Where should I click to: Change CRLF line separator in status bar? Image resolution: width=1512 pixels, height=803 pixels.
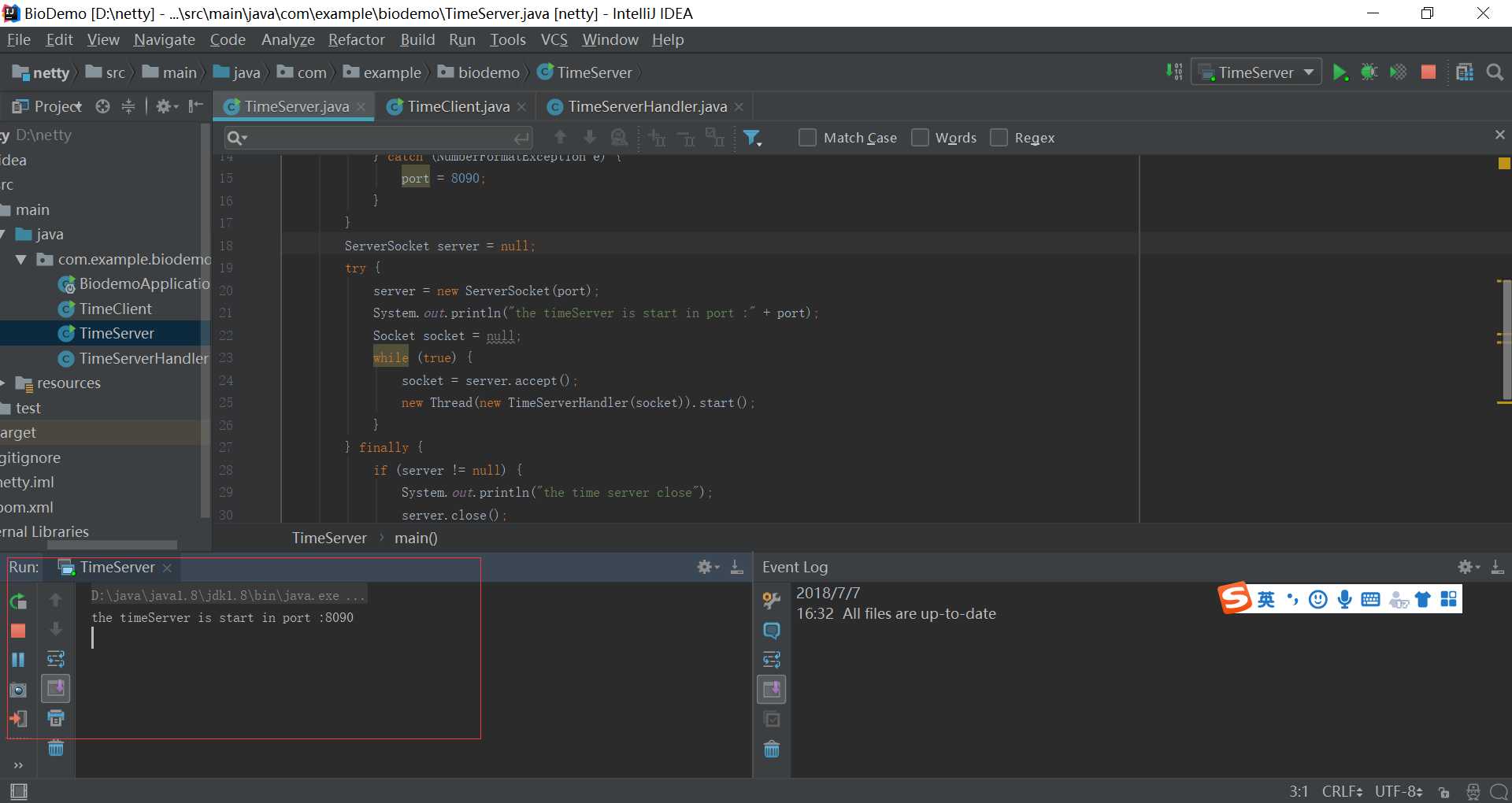pyautogui.click(x=1342, y=791)
